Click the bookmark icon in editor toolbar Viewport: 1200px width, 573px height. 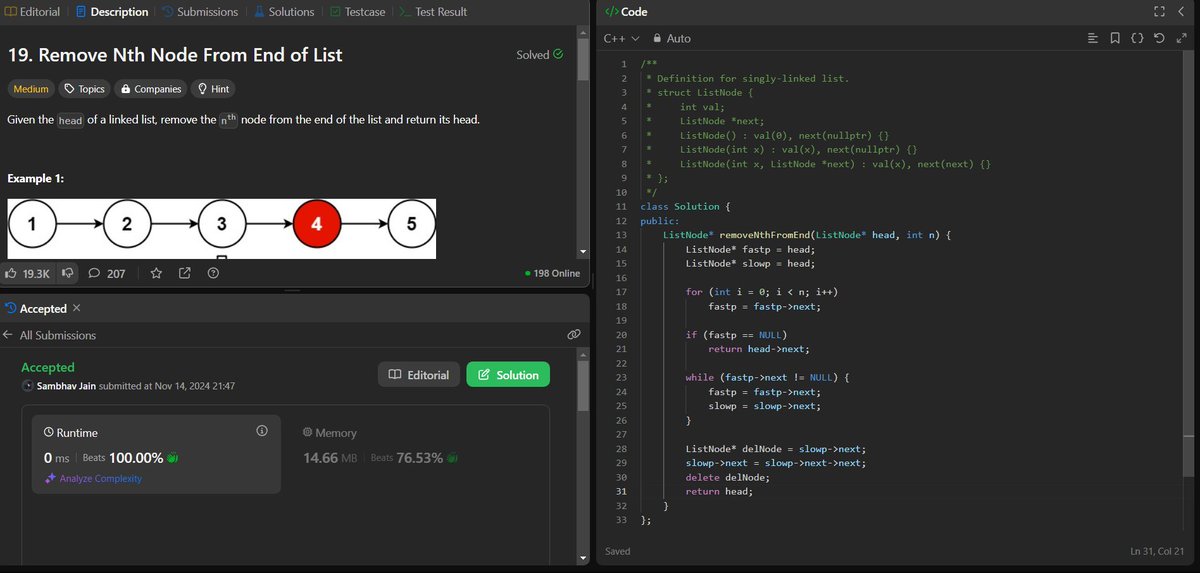[1115, 38]
